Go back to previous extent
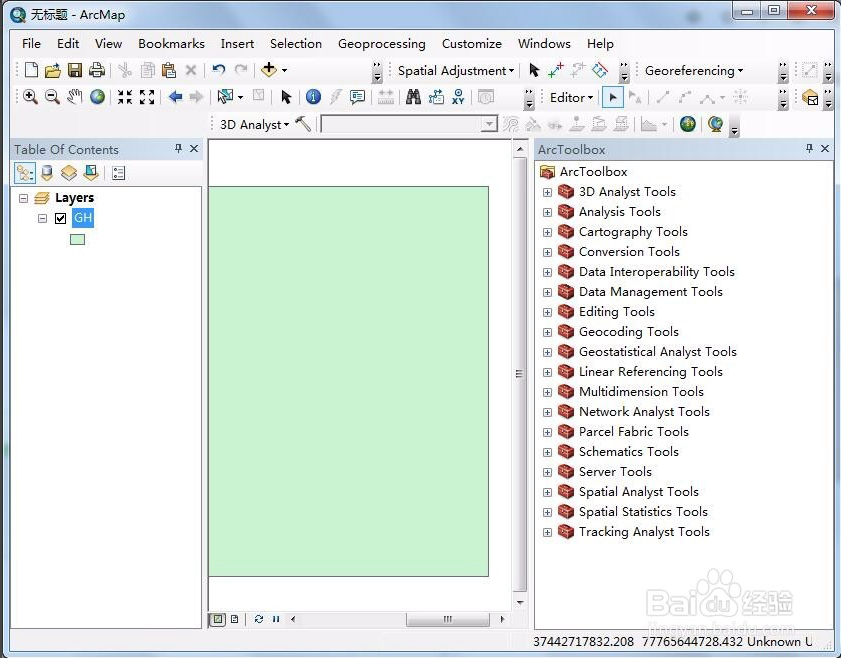Image resolution: width=841 pixels, height=658 pixels. (x=175, y=97)
